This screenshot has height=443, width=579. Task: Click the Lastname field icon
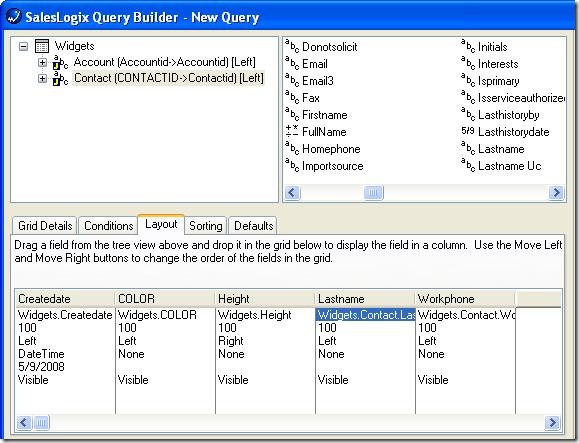(468, 148)
